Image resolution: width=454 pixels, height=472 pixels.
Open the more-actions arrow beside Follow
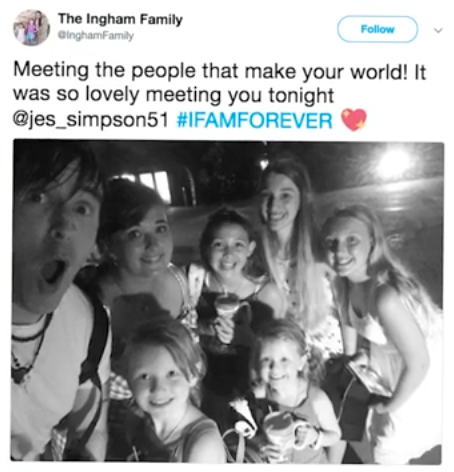439,30
